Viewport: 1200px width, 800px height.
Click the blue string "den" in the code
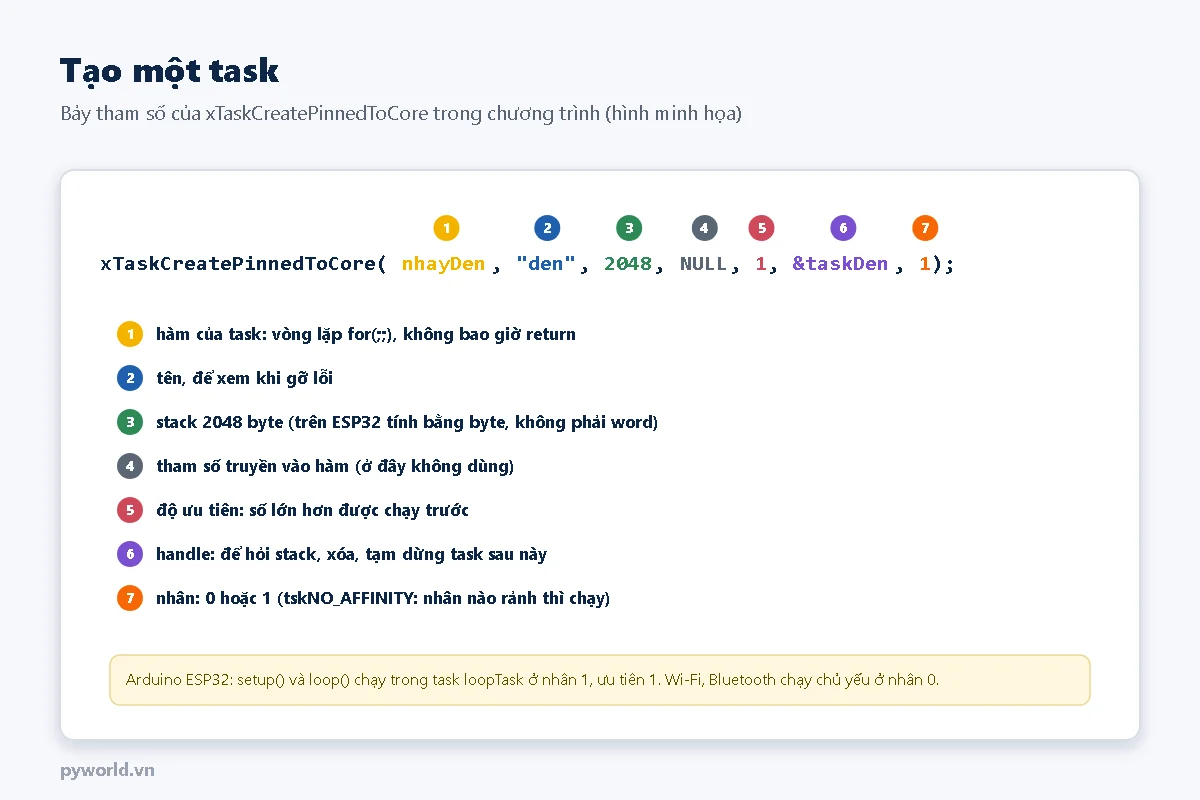(546, 264)
